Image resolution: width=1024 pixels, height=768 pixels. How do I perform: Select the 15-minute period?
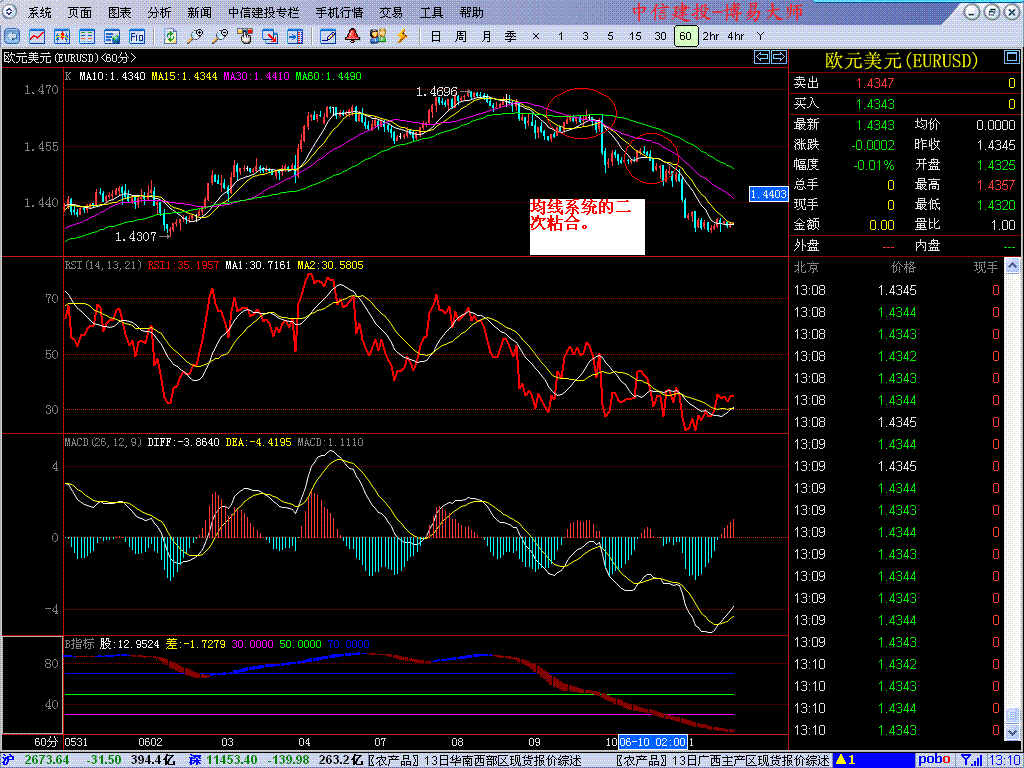tap(635, 36)
